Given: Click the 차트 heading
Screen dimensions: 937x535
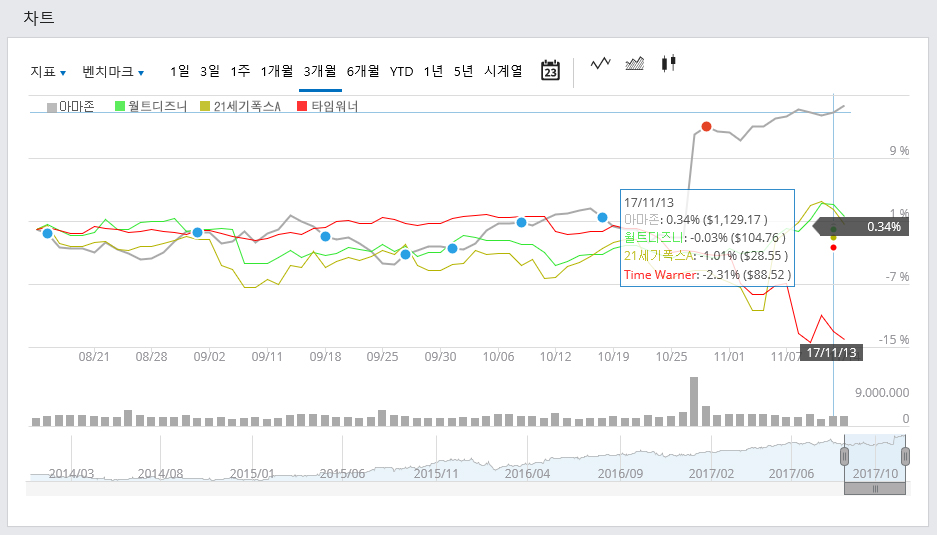Looking at the screenshot, I should click(x=39, y=18).
